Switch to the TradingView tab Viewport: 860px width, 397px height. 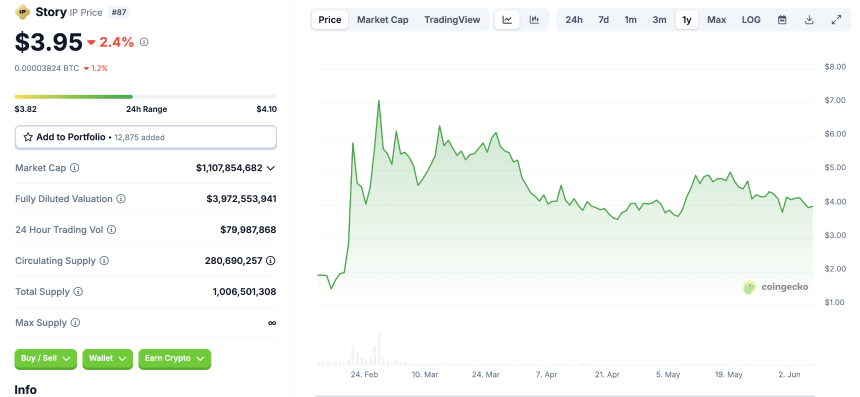coord(452,20)
